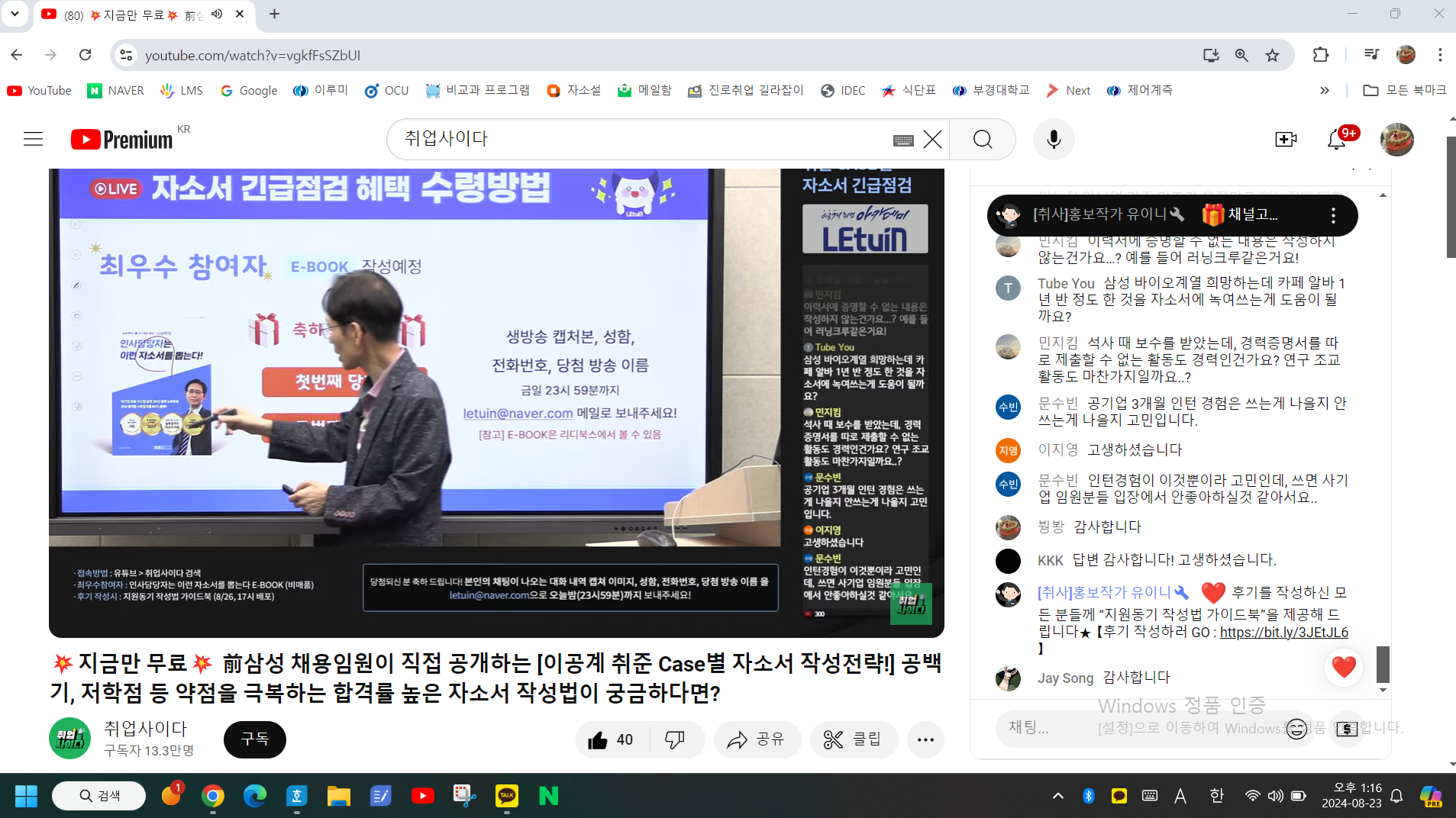1456x818 pixels.
Task: Expand more bookmarks chevron
Action: pos(1325,91)
